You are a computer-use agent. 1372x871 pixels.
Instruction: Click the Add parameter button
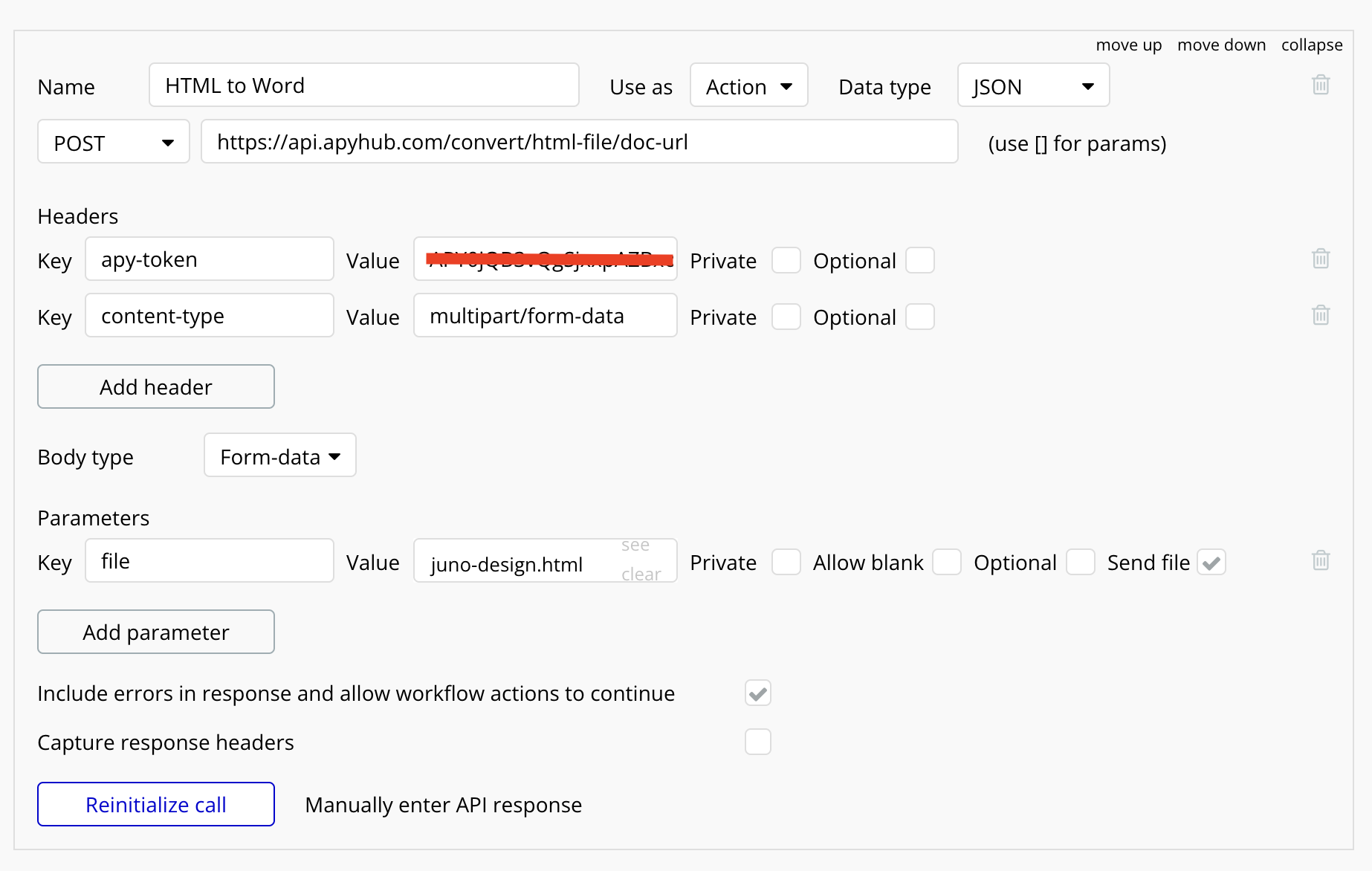coord(156,632)
